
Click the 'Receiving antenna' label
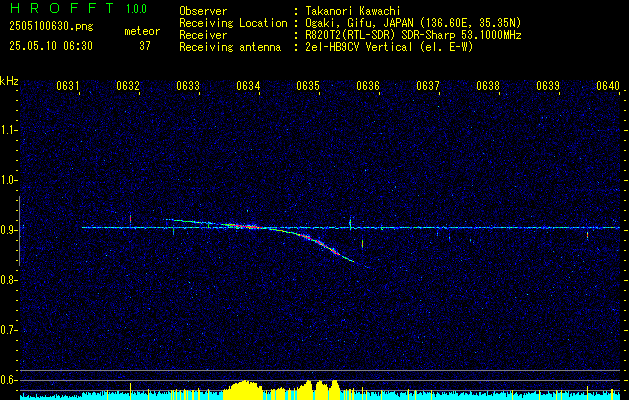[230, 47]
